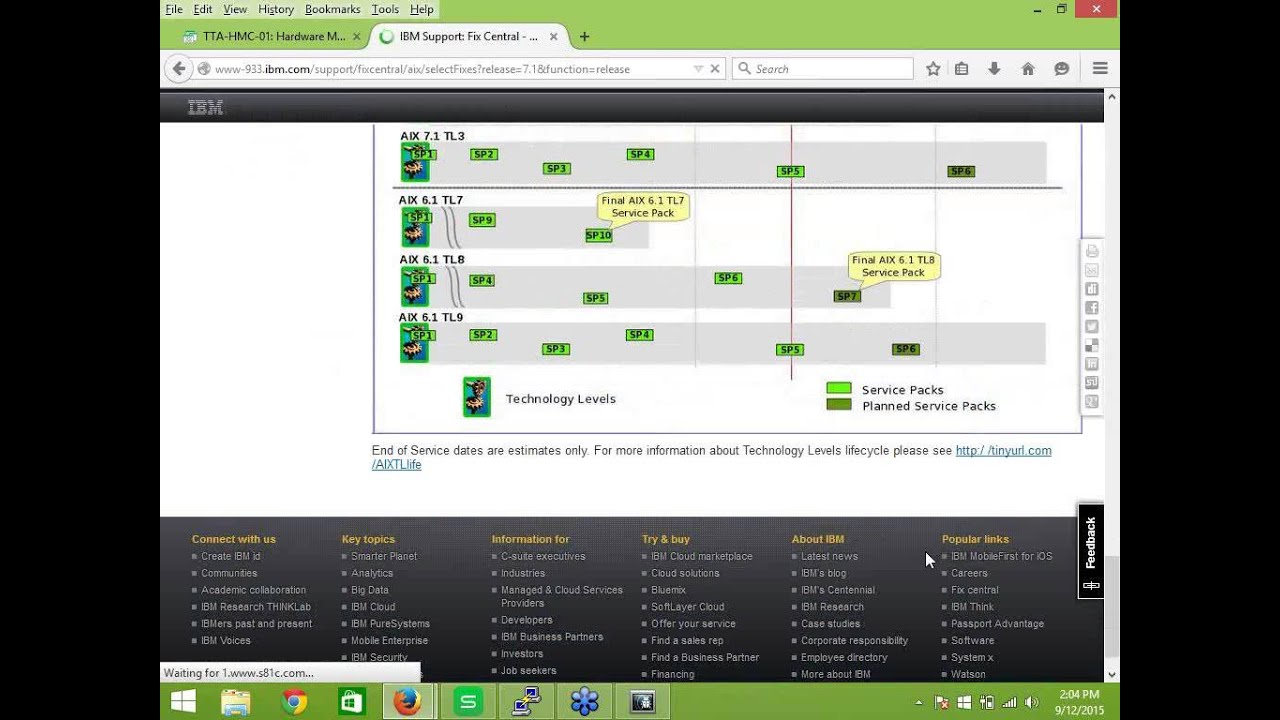
Task: Close the TTA-HMC-01 Hardware tab
Action: (x=357, y=37)
